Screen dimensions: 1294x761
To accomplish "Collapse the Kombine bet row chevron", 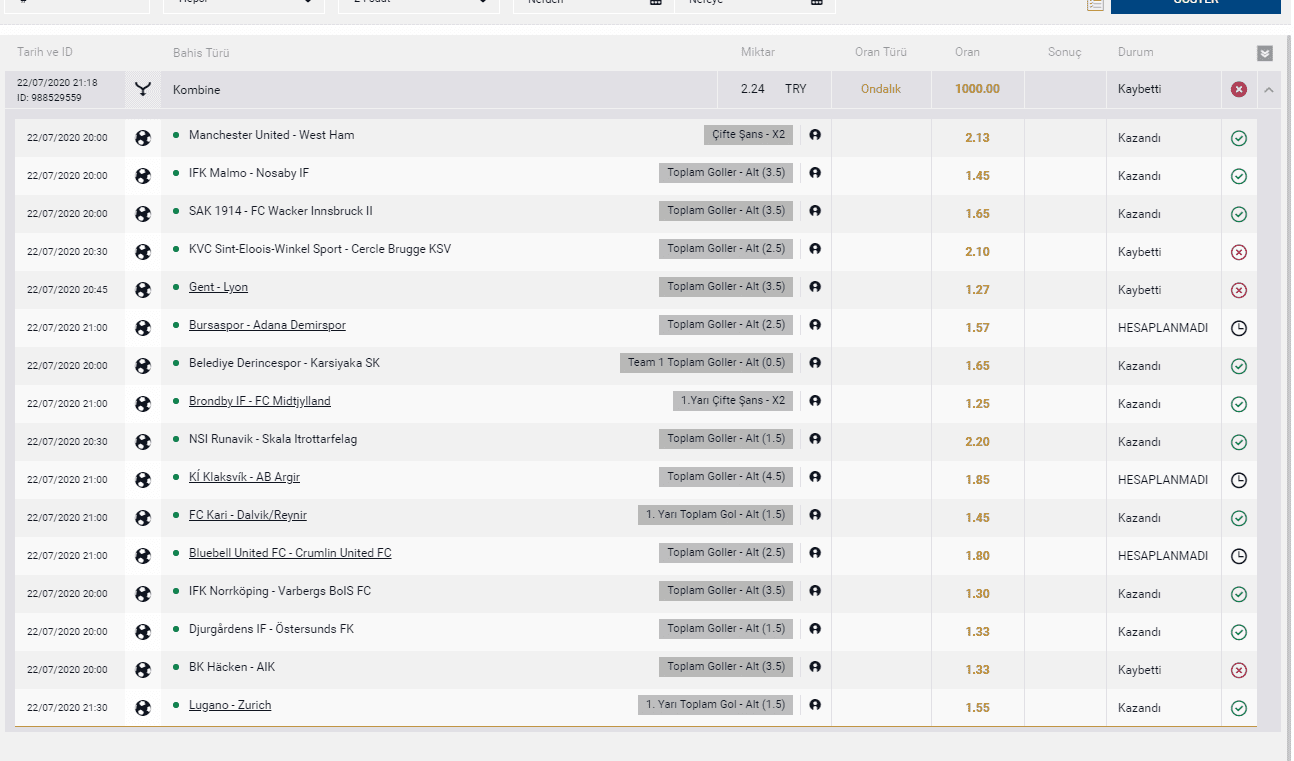I will click(x=1269, y=90).
